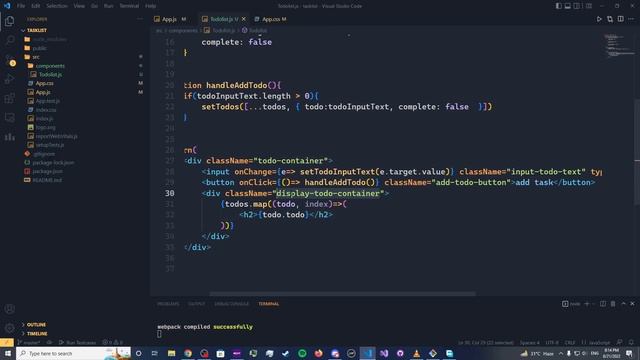
Task: Click the Run Code play icon in the editor toolbar
Action: click(599, 19)
